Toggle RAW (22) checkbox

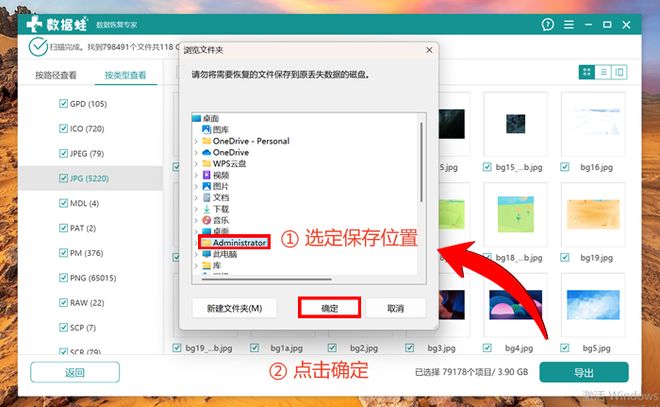tap(63, 302)
